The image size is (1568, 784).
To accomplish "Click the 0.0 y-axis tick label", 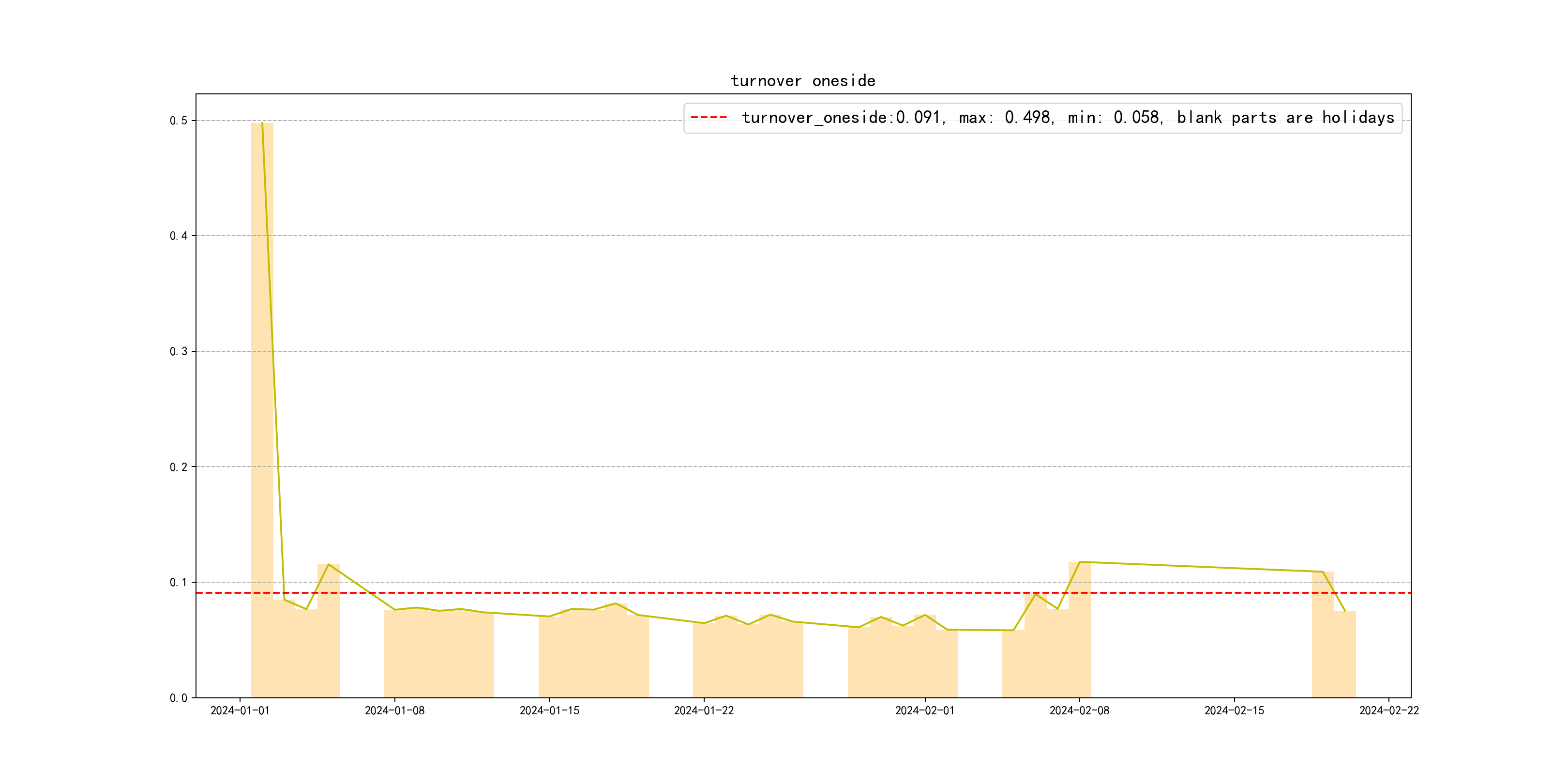I will click(x=179, y=698).
